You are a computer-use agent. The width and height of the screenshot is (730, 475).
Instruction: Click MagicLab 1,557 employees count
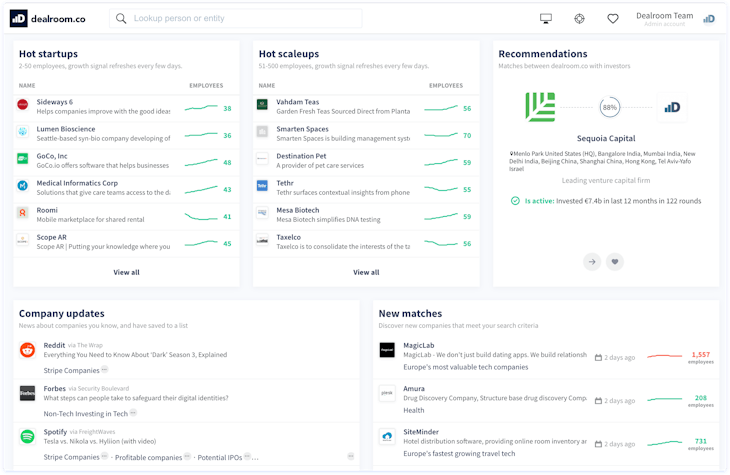tap(701, 357)
